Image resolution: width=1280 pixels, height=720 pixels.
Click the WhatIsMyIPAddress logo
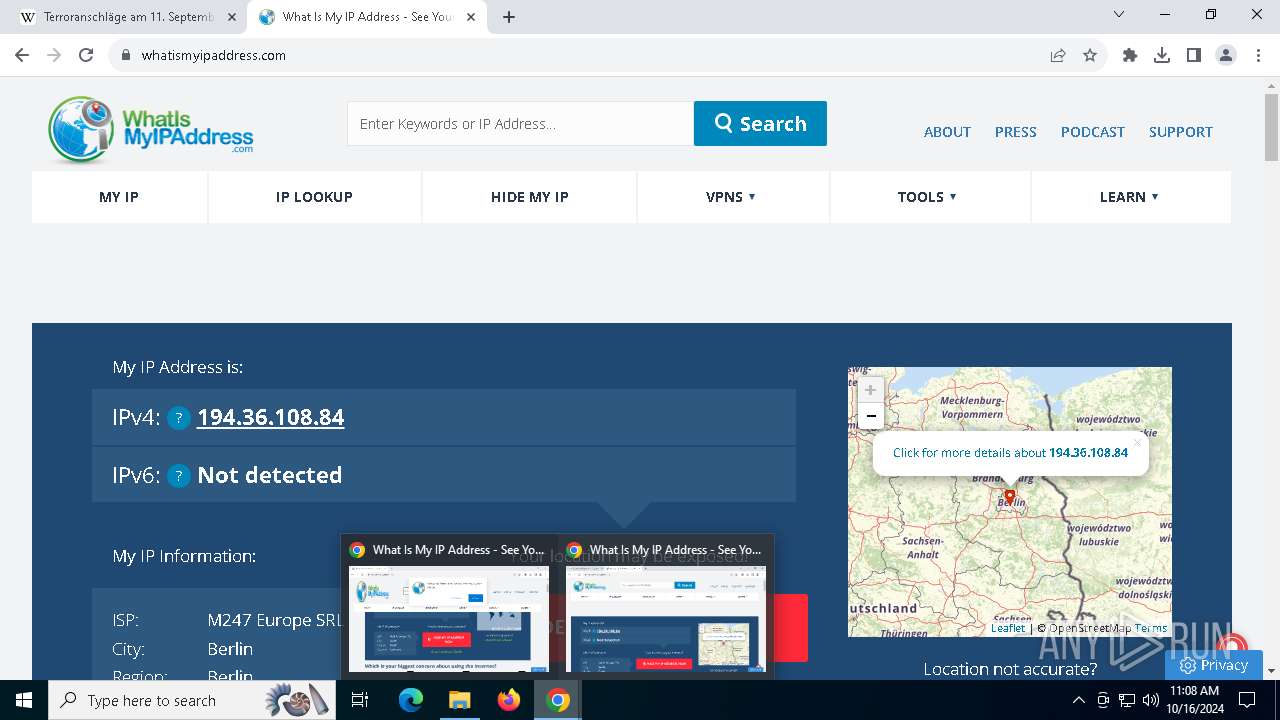[x=151, y=130]
